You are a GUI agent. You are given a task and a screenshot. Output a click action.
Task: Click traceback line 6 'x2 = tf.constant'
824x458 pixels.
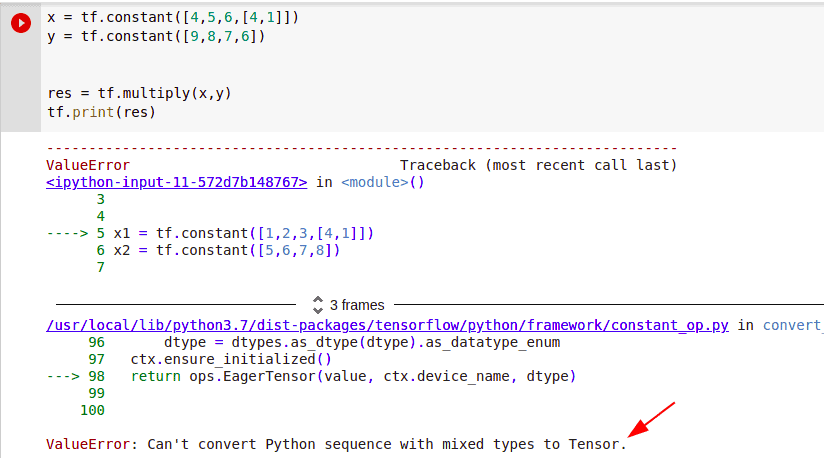tap(227, 250)
